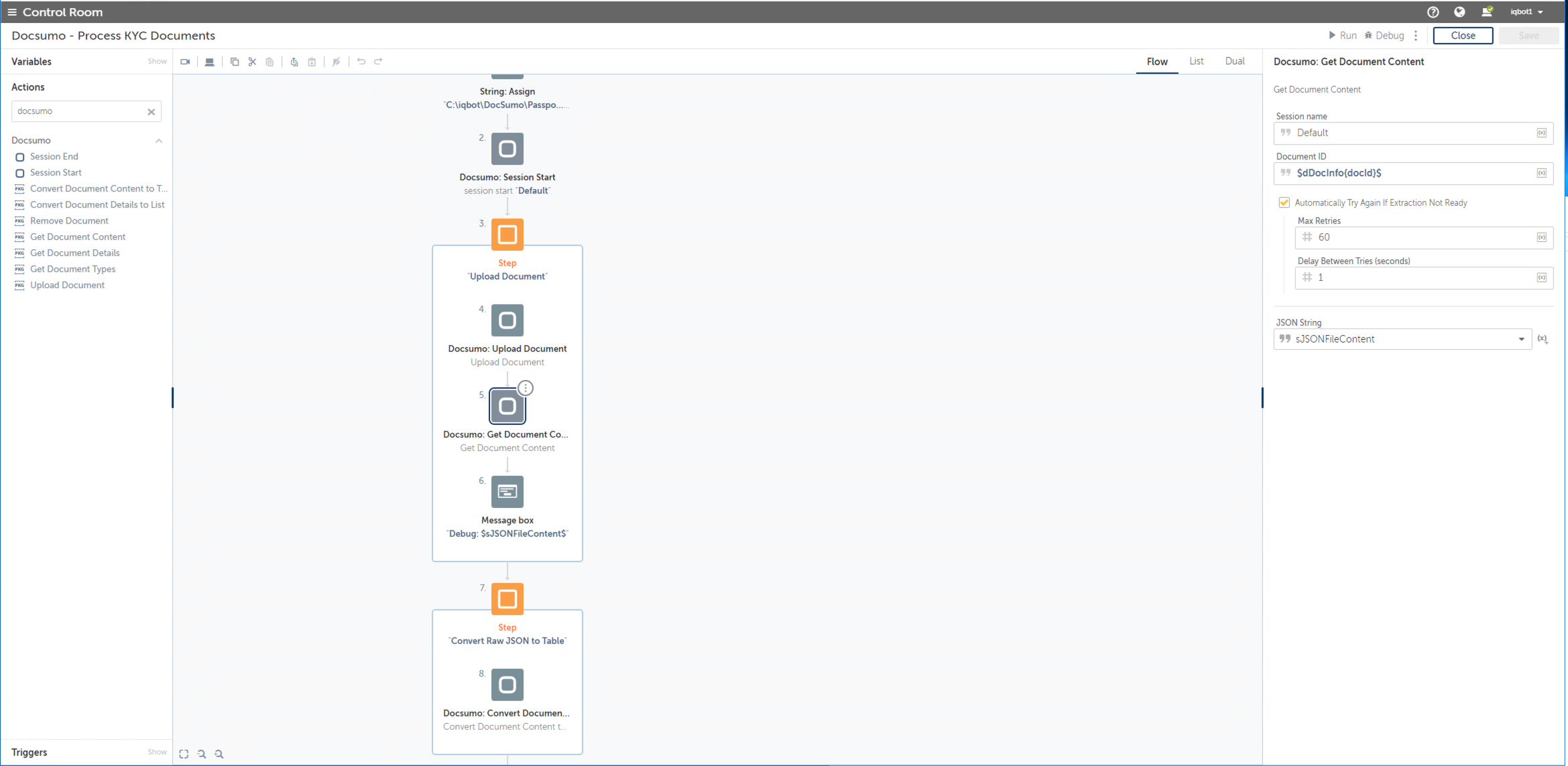Click the fit-to-screen icon at canvas bottom
The image size is (1568, 766).
(x=184, y=754)
